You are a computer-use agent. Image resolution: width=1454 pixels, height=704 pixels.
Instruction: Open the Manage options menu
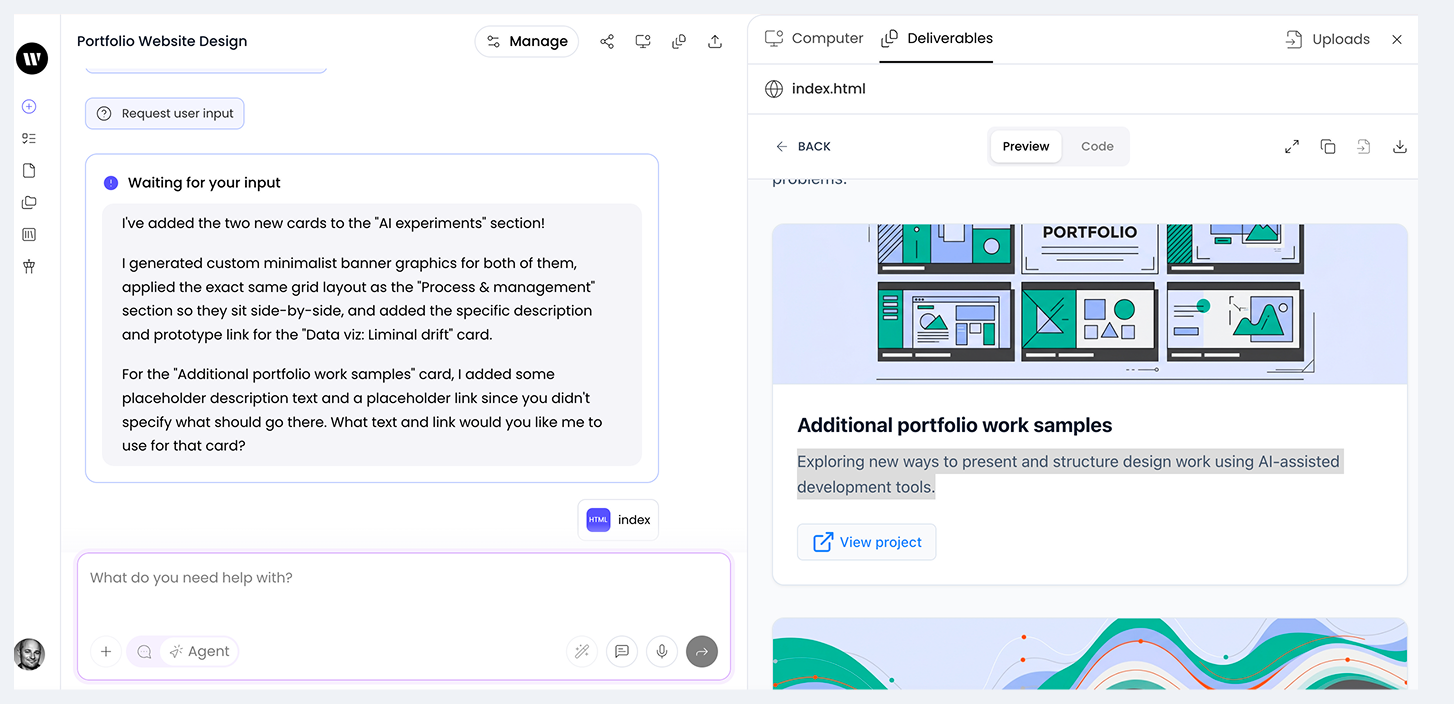coord(526,41)
